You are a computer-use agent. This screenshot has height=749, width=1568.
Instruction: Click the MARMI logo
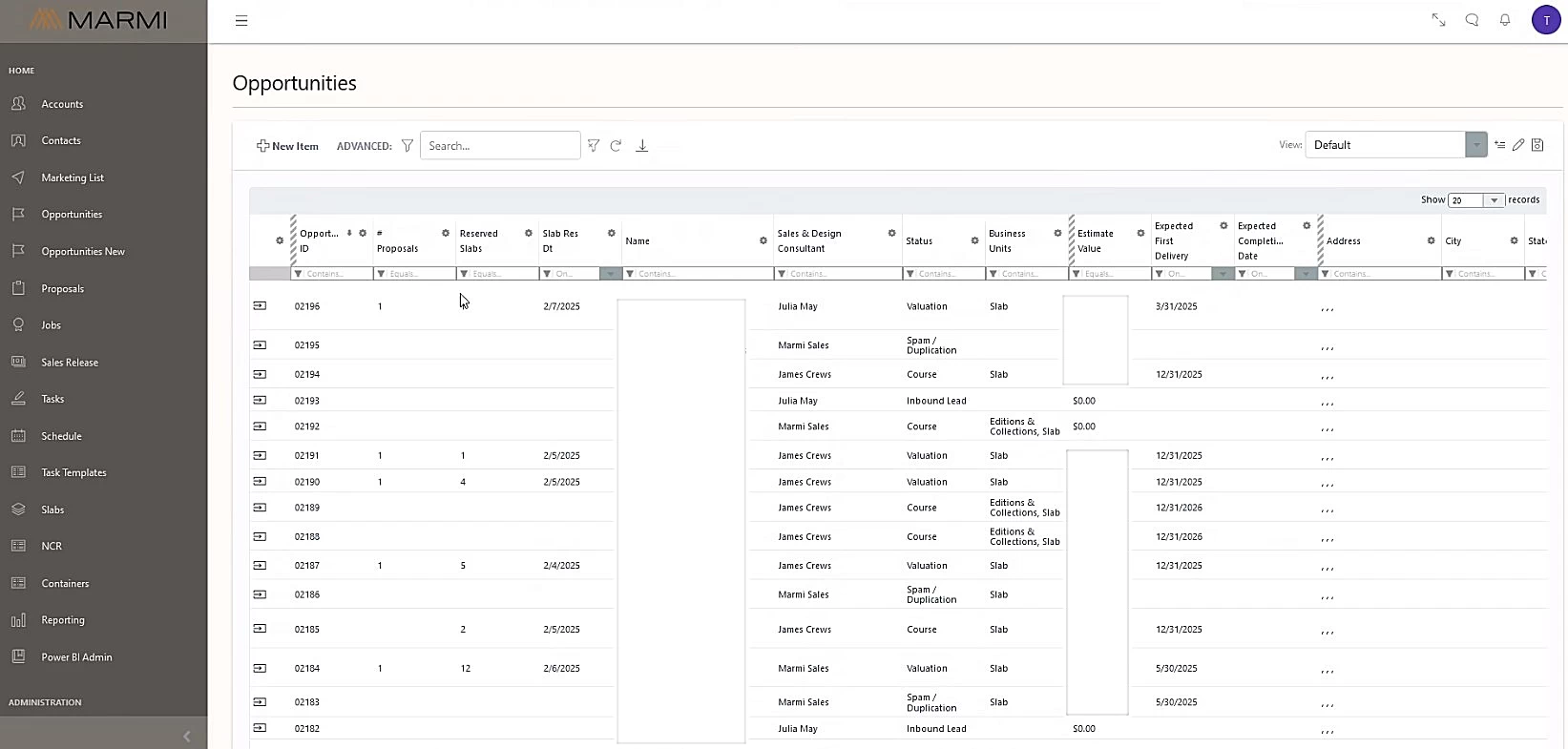tap(98, 20)
